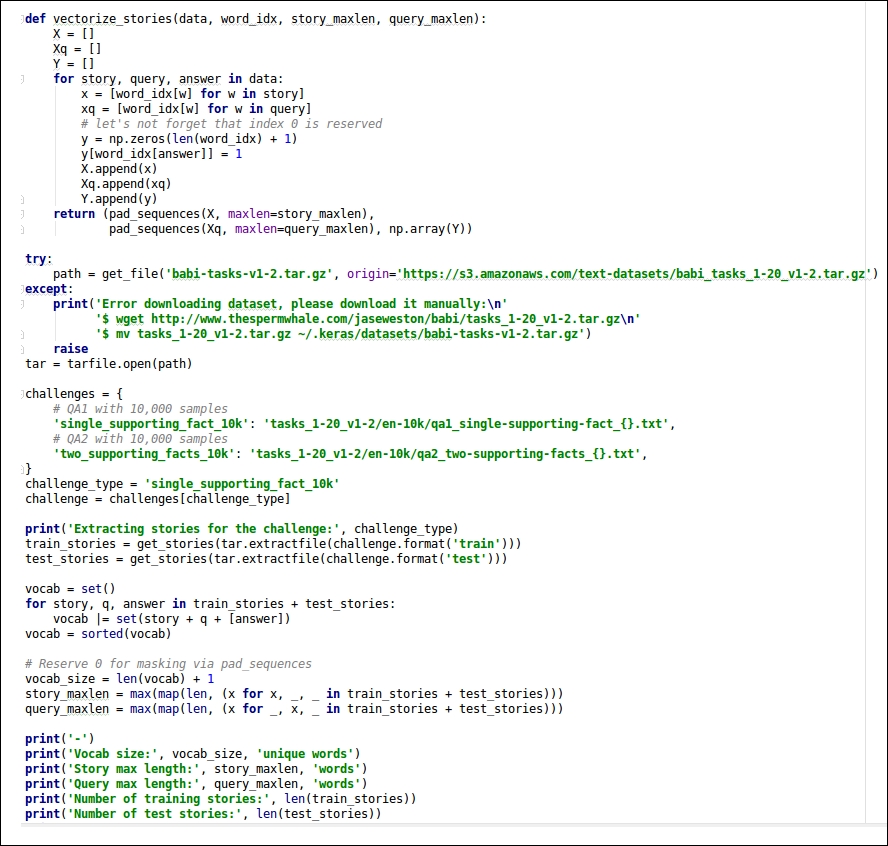Click the function name 'vectorize_stories'
Viewport: 888px width, 846px height.
[112, 19]
